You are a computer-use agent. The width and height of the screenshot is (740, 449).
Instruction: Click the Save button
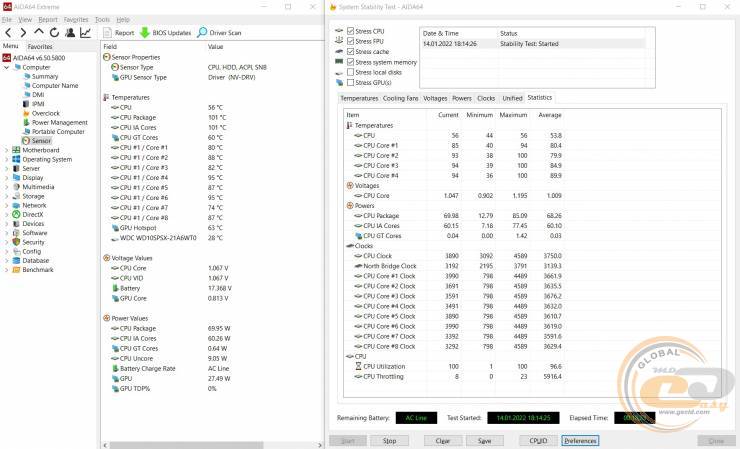pos(484,441)
